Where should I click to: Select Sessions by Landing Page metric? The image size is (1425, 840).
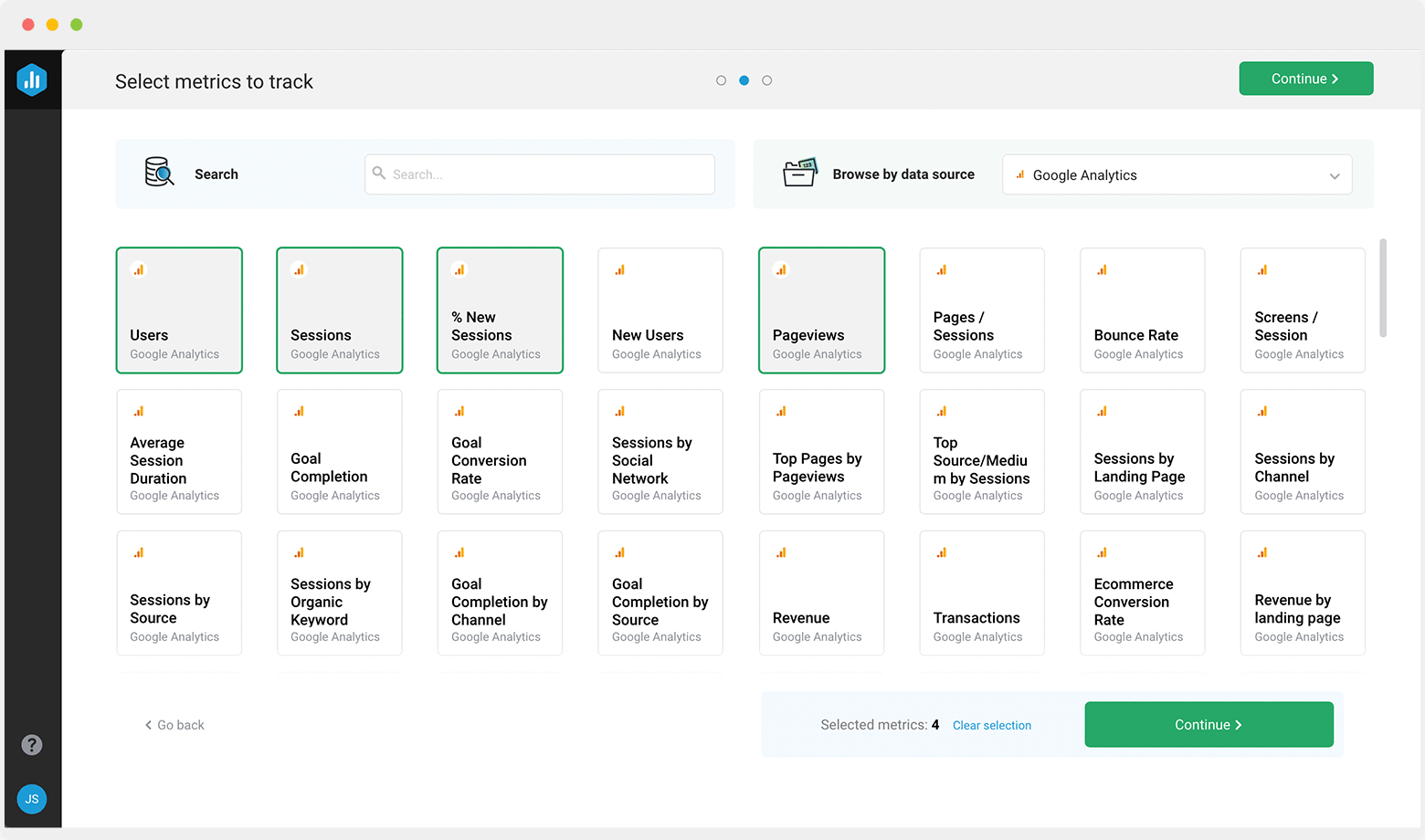coord(1143,452)
